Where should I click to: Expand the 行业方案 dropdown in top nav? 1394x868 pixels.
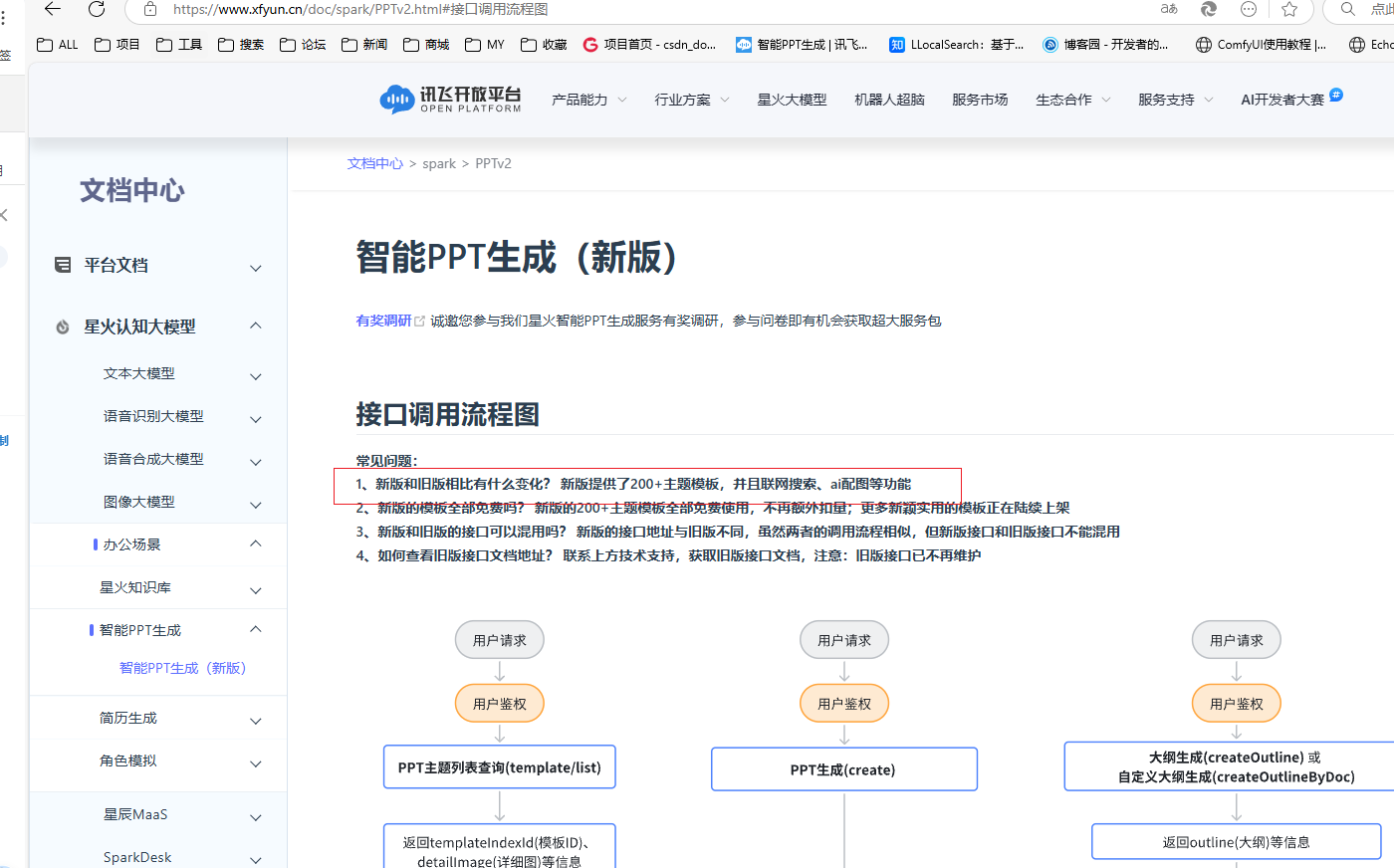point(692,100)
